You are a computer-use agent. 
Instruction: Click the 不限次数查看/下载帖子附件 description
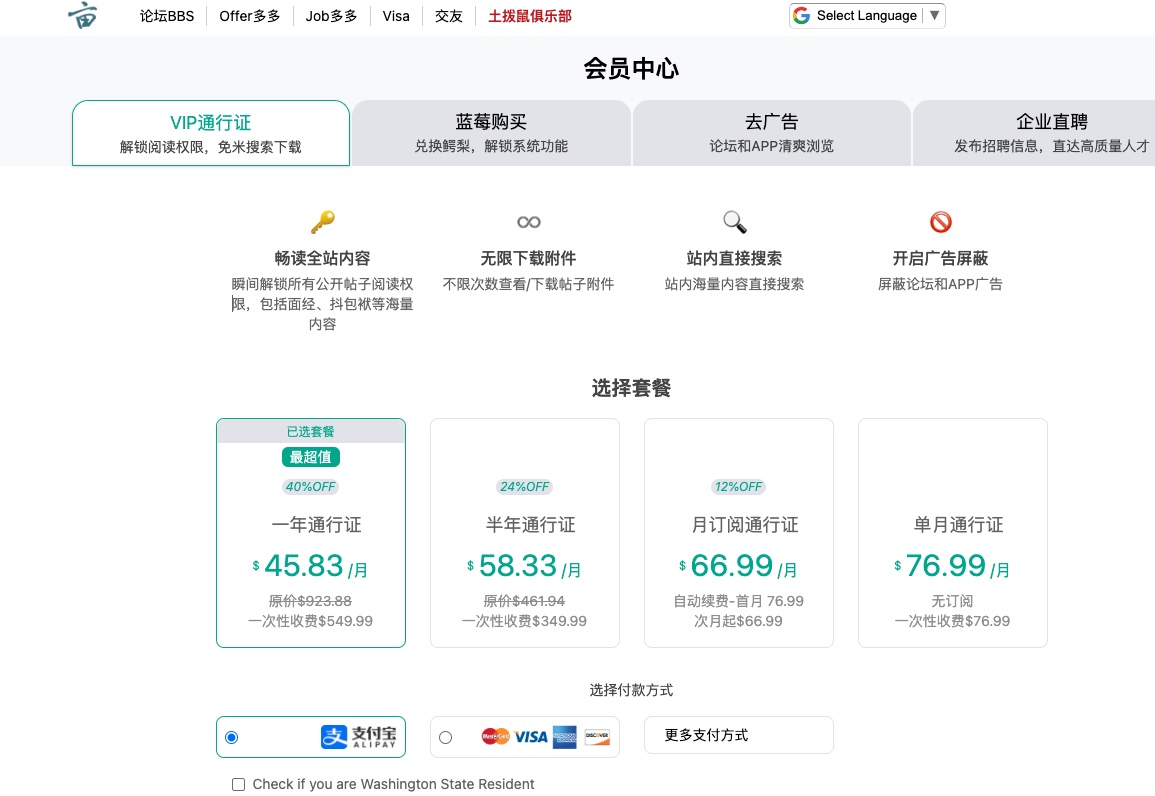[528, 284]
